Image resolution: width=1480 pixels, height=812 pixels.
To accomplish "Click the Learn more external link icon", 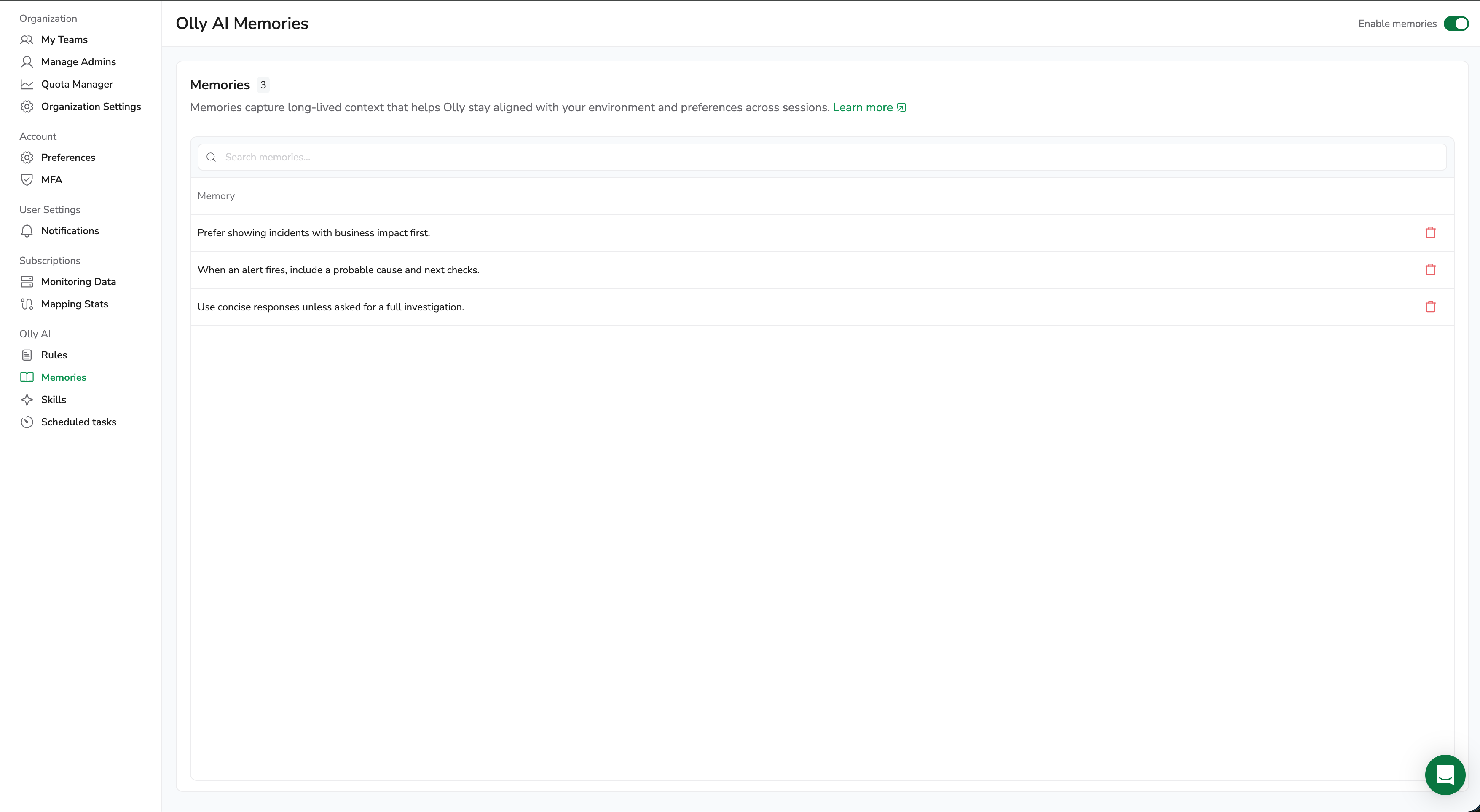I will pyautogui.click(x=901, y=107).
